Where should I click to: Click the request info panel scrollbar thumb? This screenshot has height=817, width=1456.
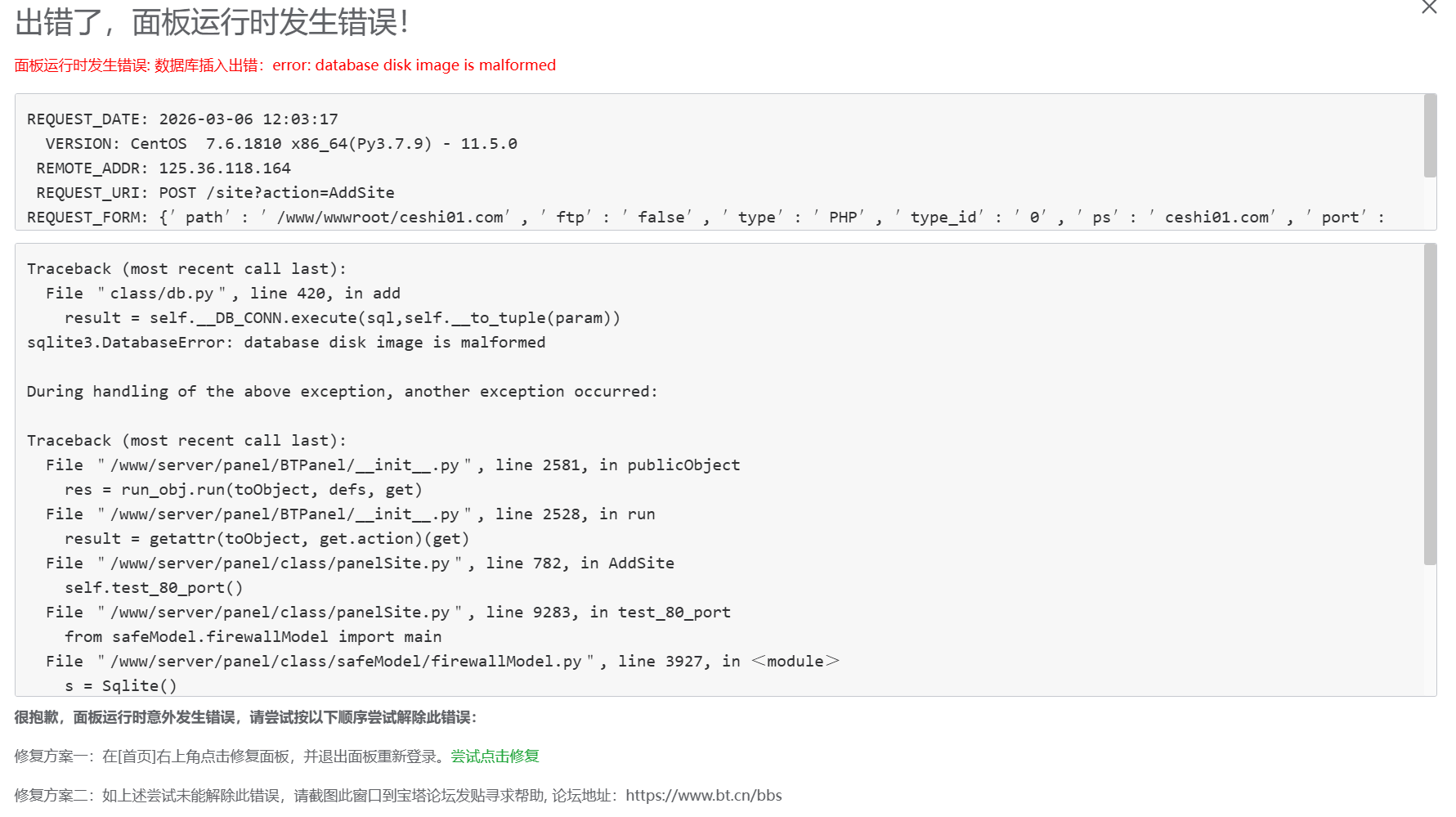point(1430,135)
